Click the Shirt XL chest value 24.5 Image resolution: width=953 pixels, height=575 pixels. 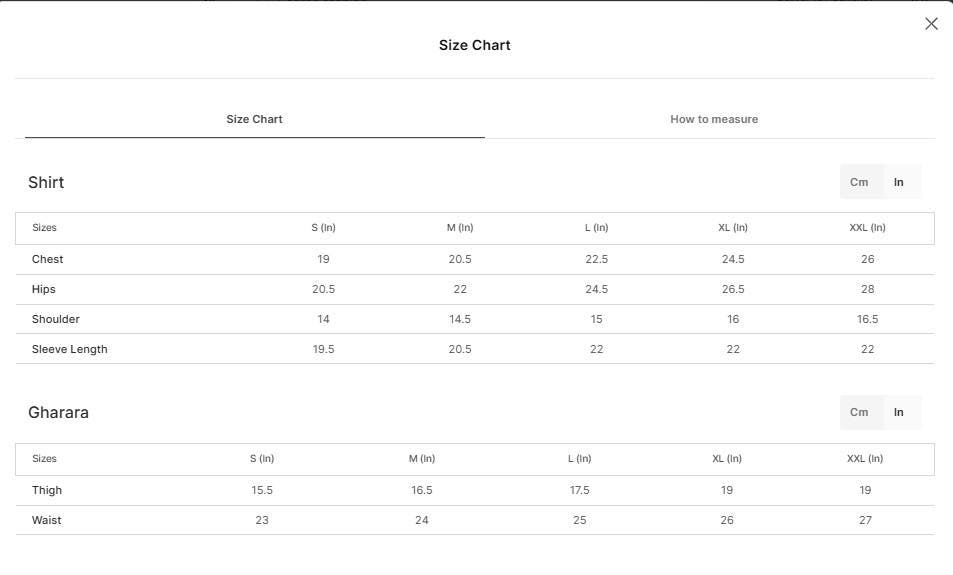coord(733,259)
